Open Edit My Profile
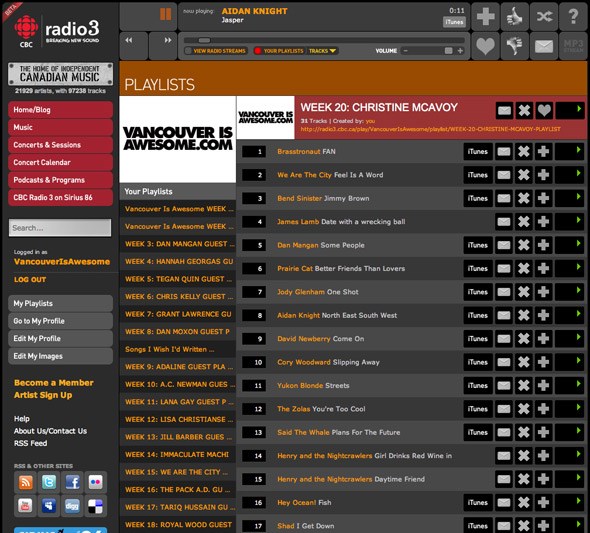Viewport: 590px width, 533px height. 60,339
